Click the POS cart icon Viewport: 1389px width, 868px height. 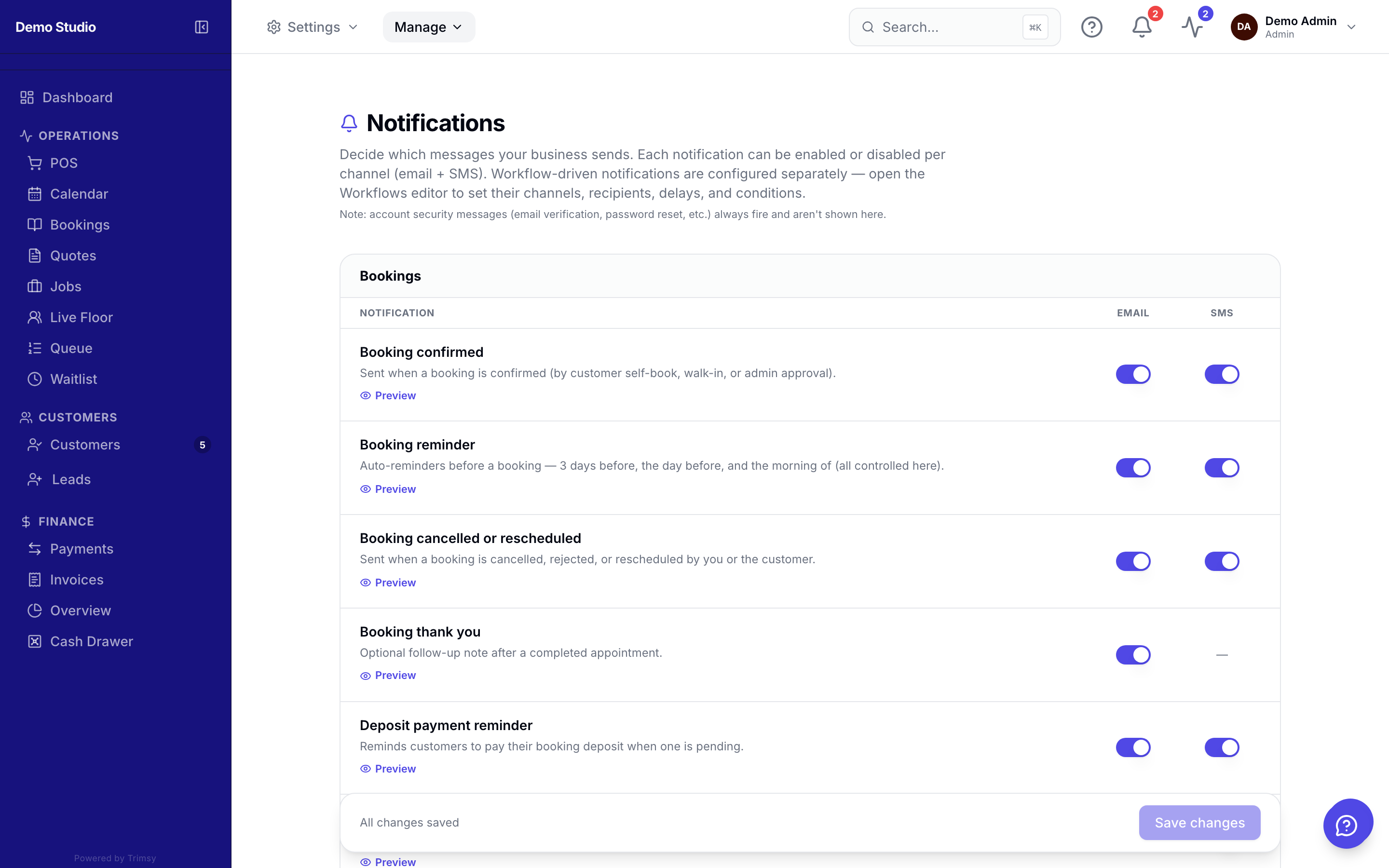(35, 163)
